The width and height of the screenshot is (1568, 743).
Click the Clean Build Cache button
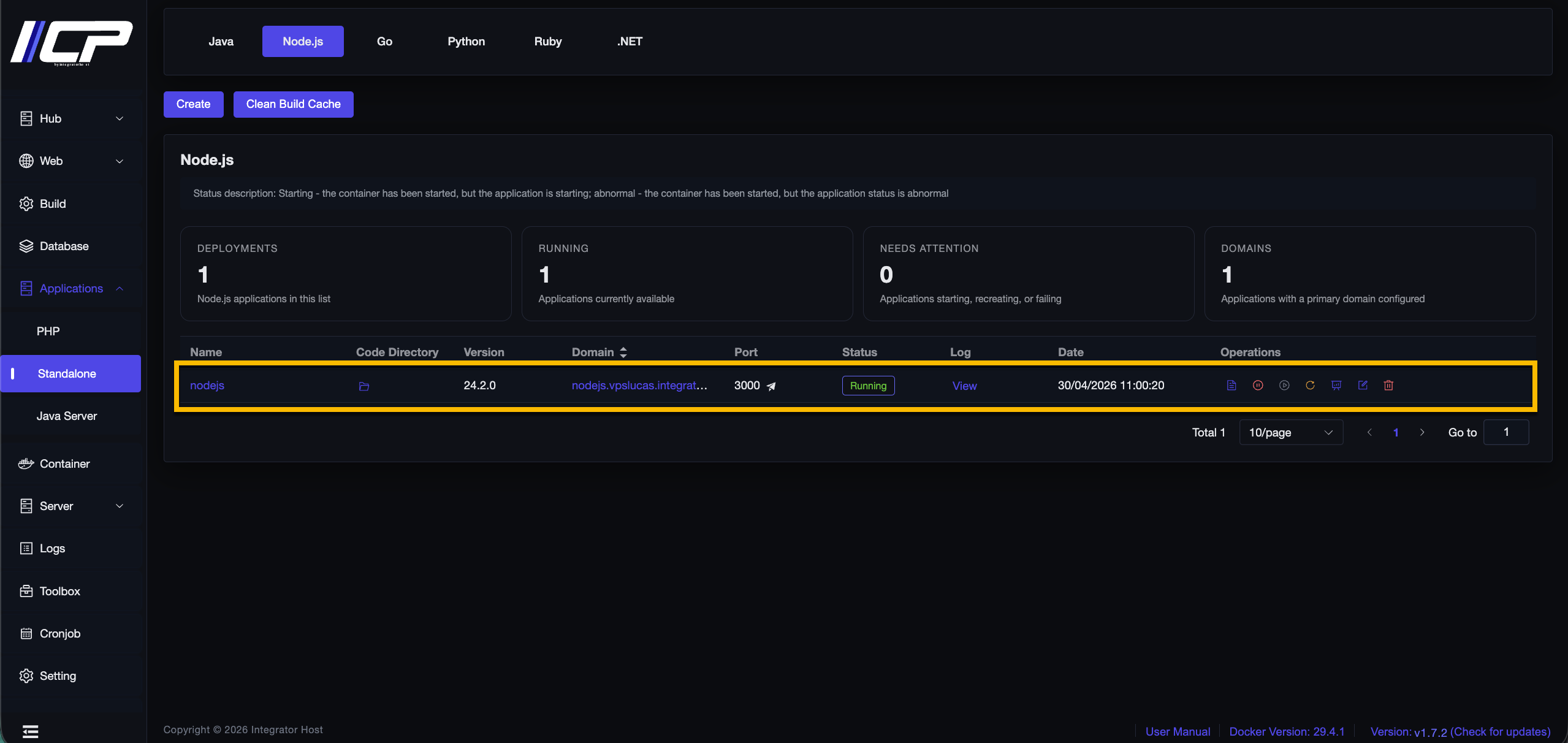tap(294, 104)
